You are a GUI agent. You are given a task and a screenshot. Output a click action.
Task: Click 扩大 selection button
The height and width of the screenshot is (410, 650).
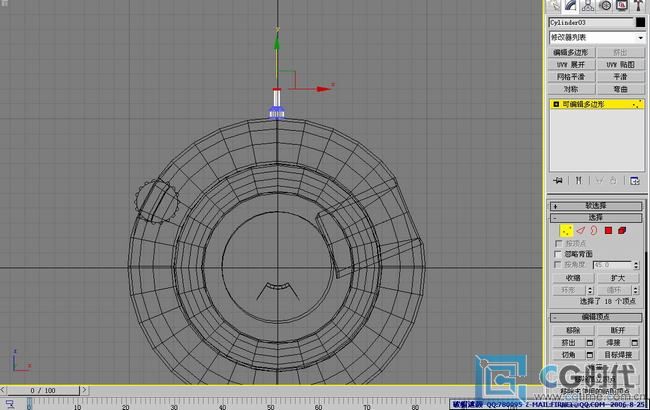[x=618, y=278]
